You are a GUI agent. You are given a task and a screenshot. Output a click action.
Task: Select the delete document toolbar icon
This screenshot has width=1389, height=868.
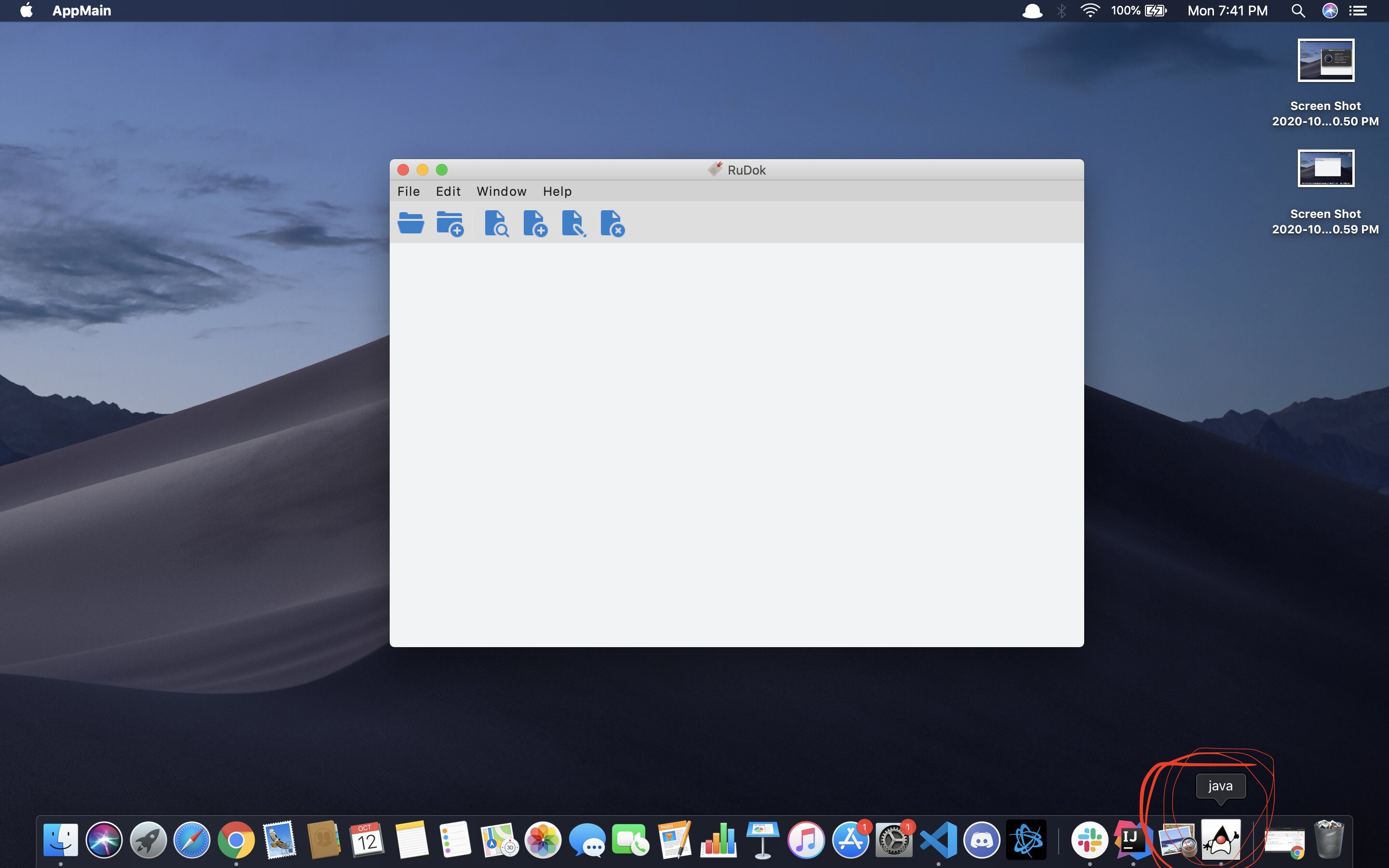[612, 224]
